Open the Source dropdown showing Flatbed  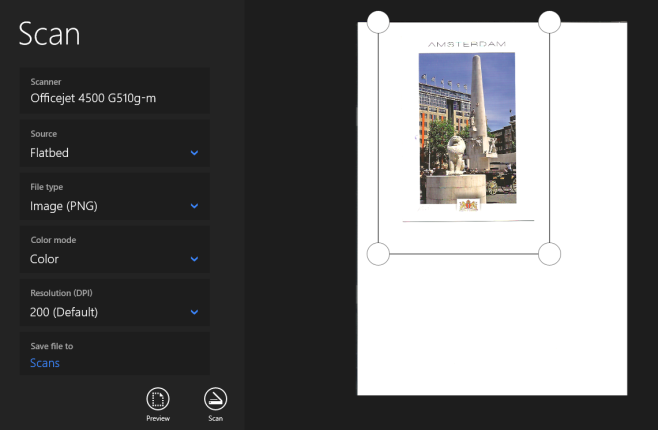point(114,144)
